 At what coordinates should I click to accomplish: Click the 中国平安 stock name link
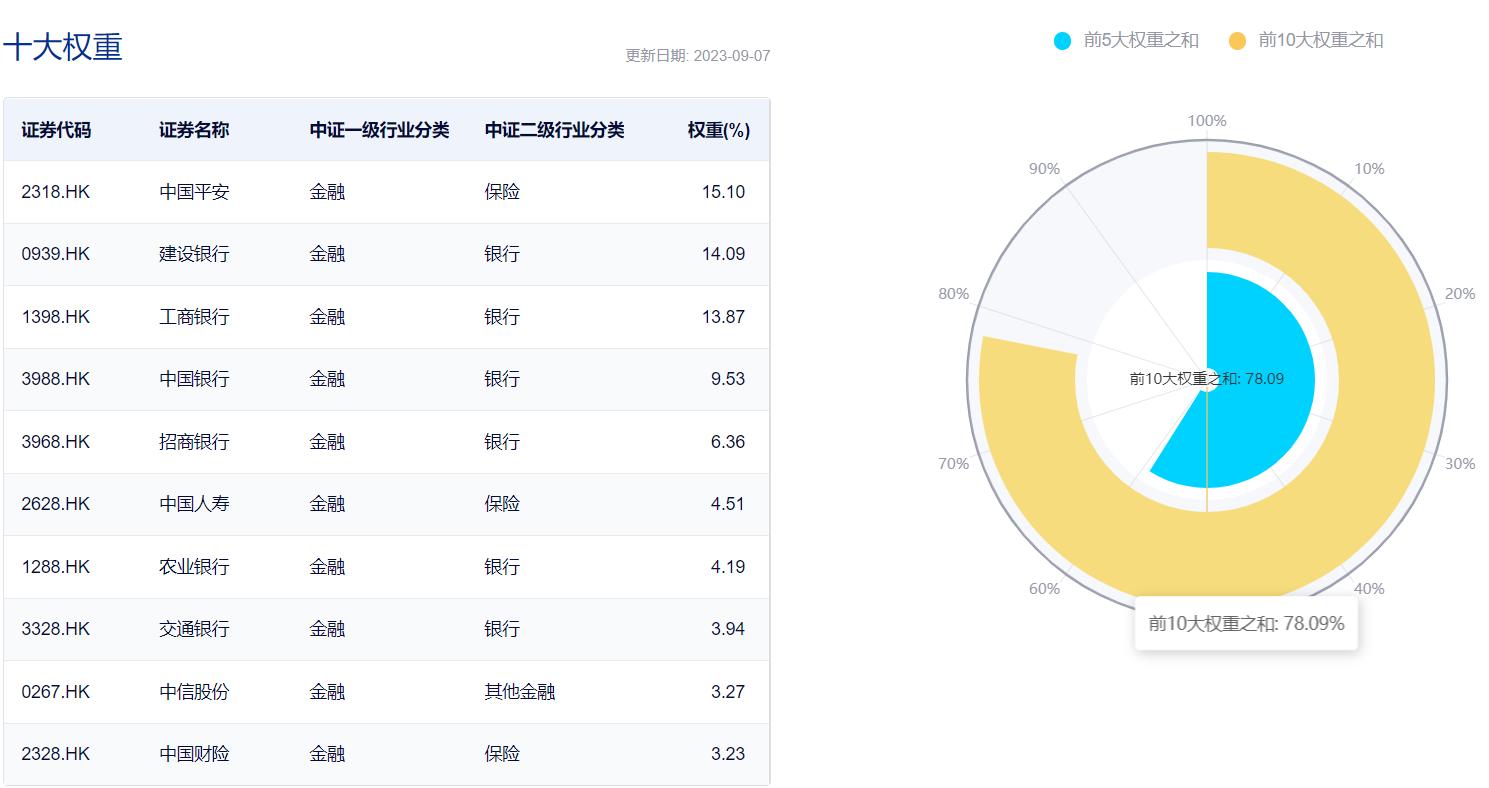[x=195, y=192]
